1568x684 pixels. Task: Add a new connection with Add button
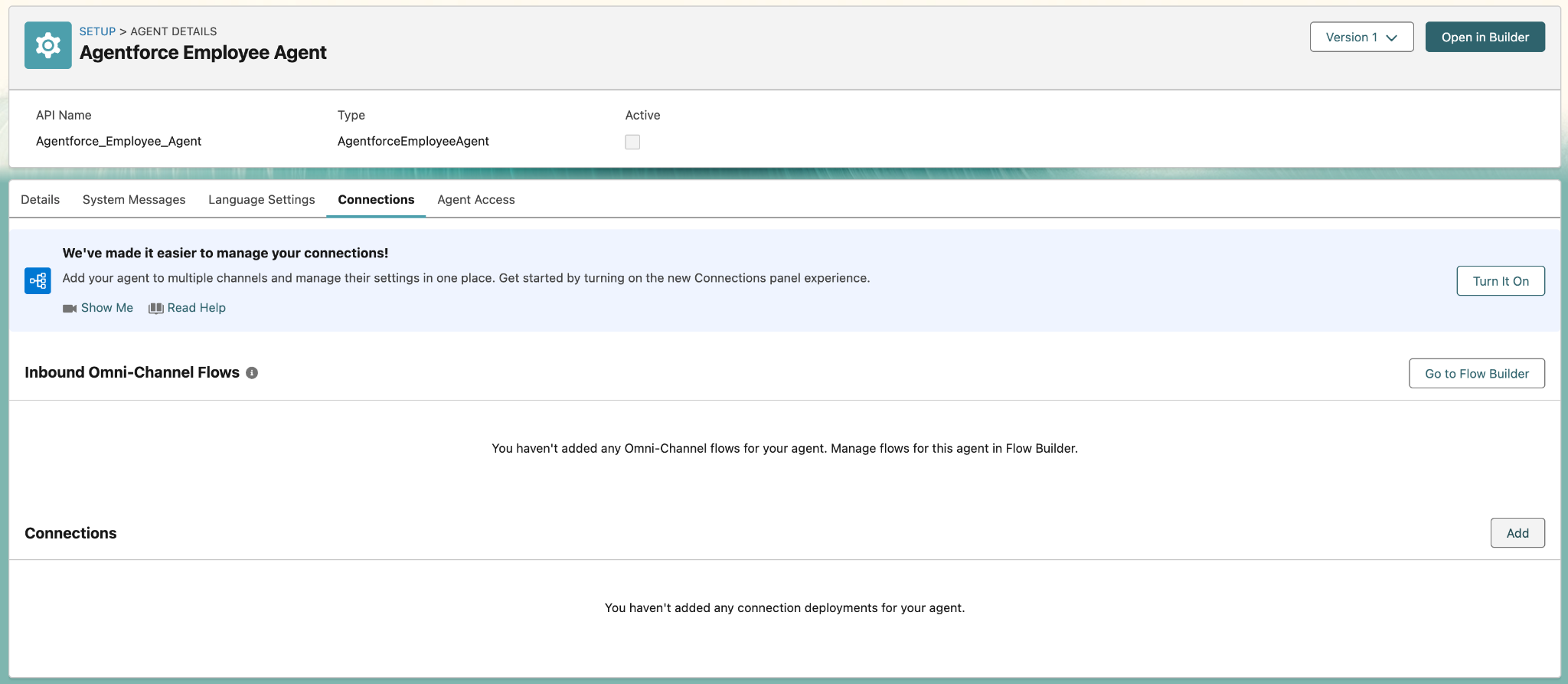pyautogui.click(x=1517, y=533)
